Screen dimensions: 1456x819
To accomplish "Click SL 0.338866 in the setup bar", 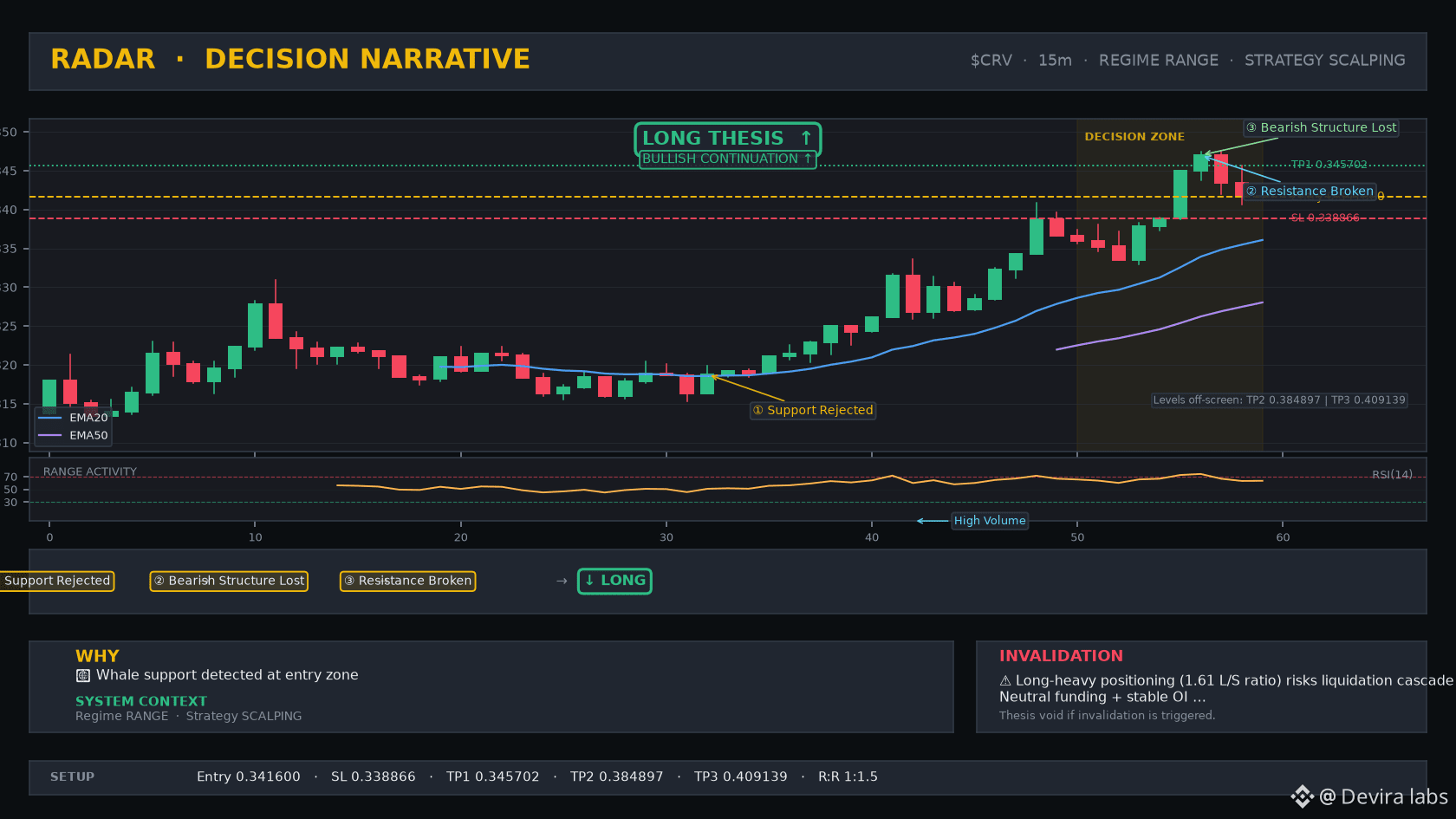I will coord(374,777).
